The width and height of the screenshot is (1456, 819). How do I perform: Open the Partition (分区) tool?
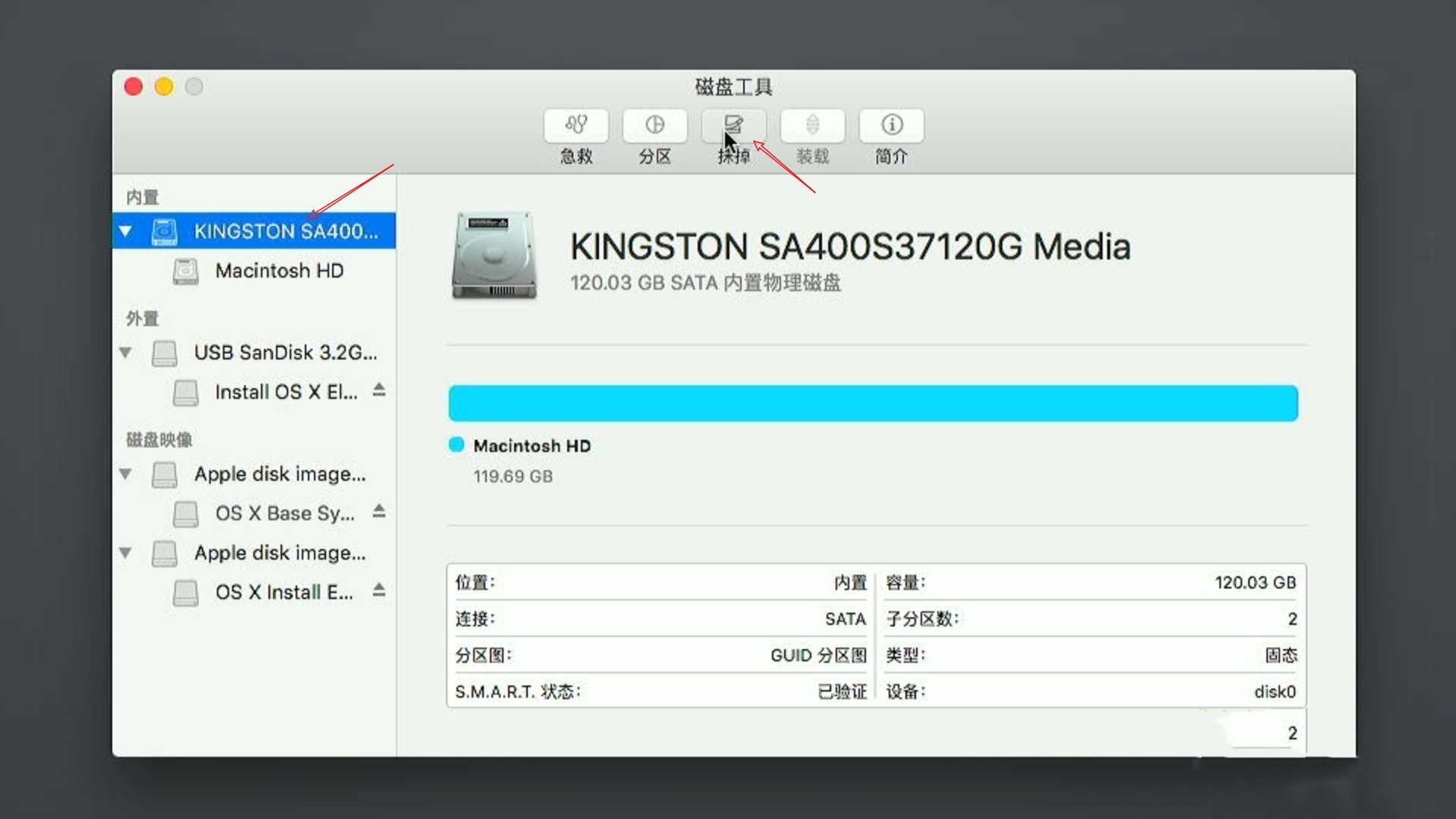pos(654,125)
